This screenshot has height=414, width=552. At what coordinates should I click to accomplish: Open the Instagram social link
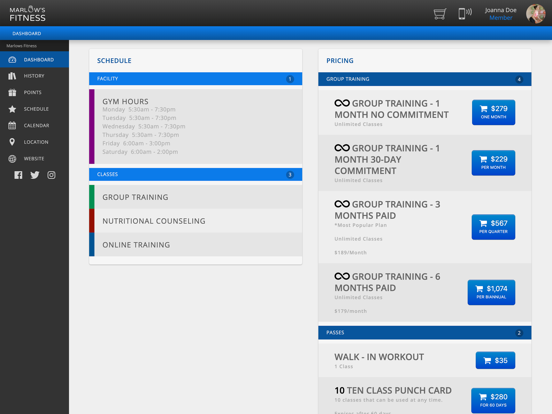(x=51, y=175)
